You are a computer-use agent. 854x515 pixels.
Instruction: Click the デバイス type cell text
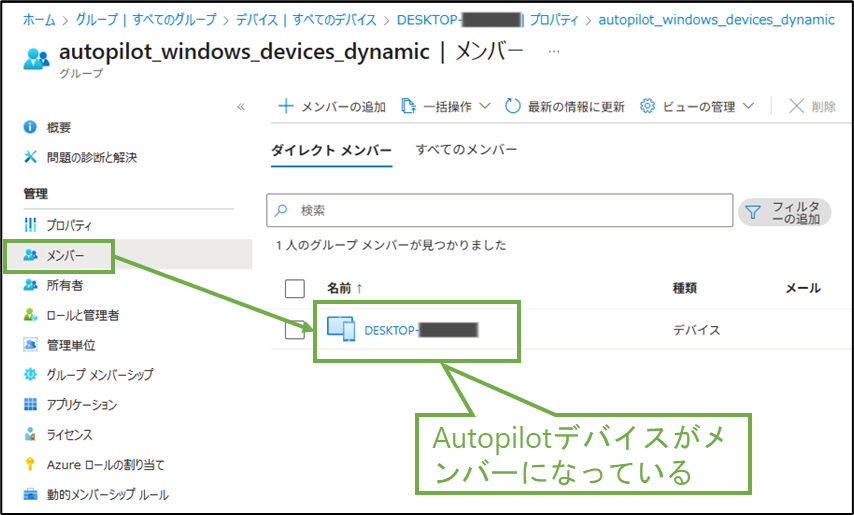[697, 330]
